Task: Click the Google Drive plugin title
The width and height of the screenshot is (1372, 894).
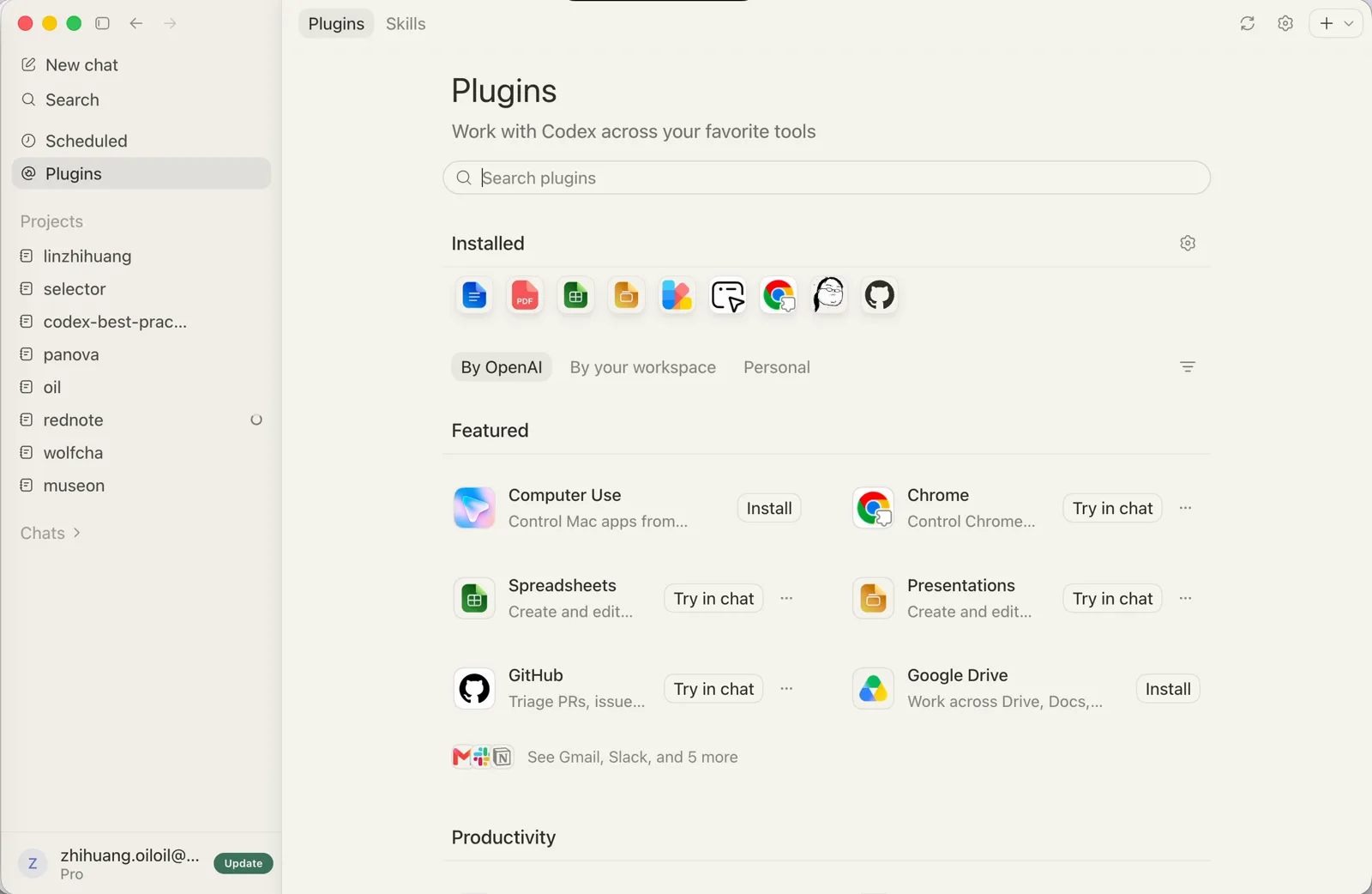Action: [x=958, y=675]
